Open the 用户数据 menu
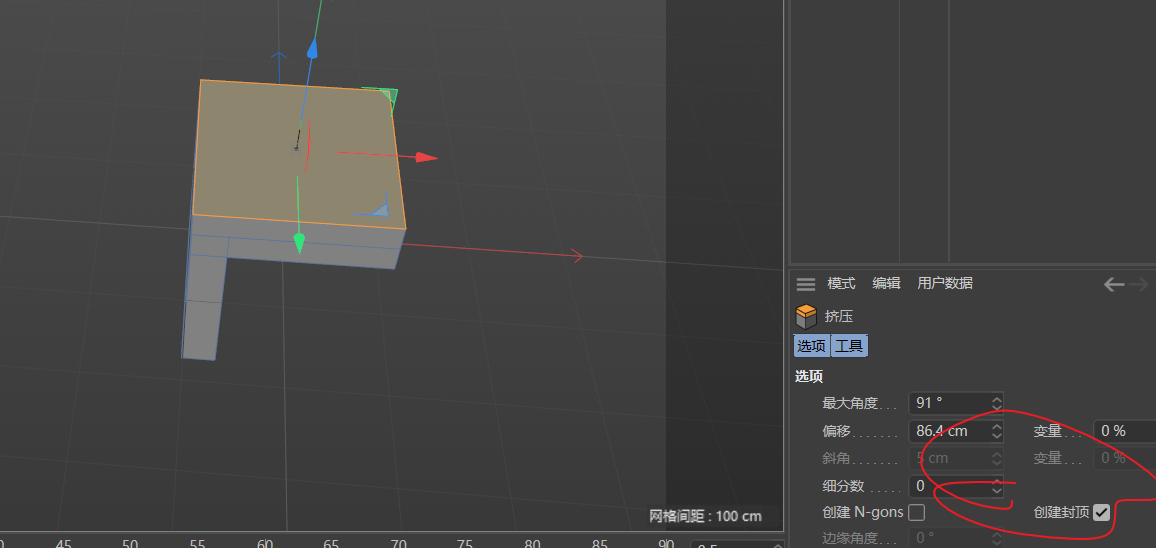The image size is (1156, 548). click(x=945, y=284)
